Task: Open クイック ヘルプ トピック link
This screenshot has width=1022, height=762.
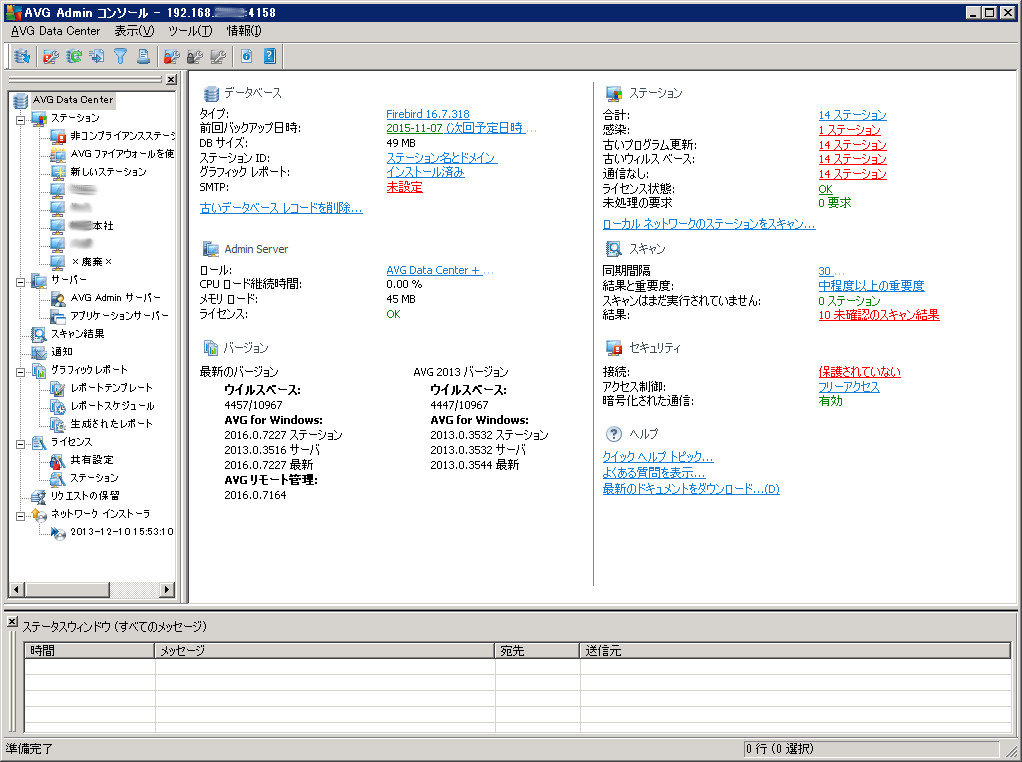Action: 658,456
